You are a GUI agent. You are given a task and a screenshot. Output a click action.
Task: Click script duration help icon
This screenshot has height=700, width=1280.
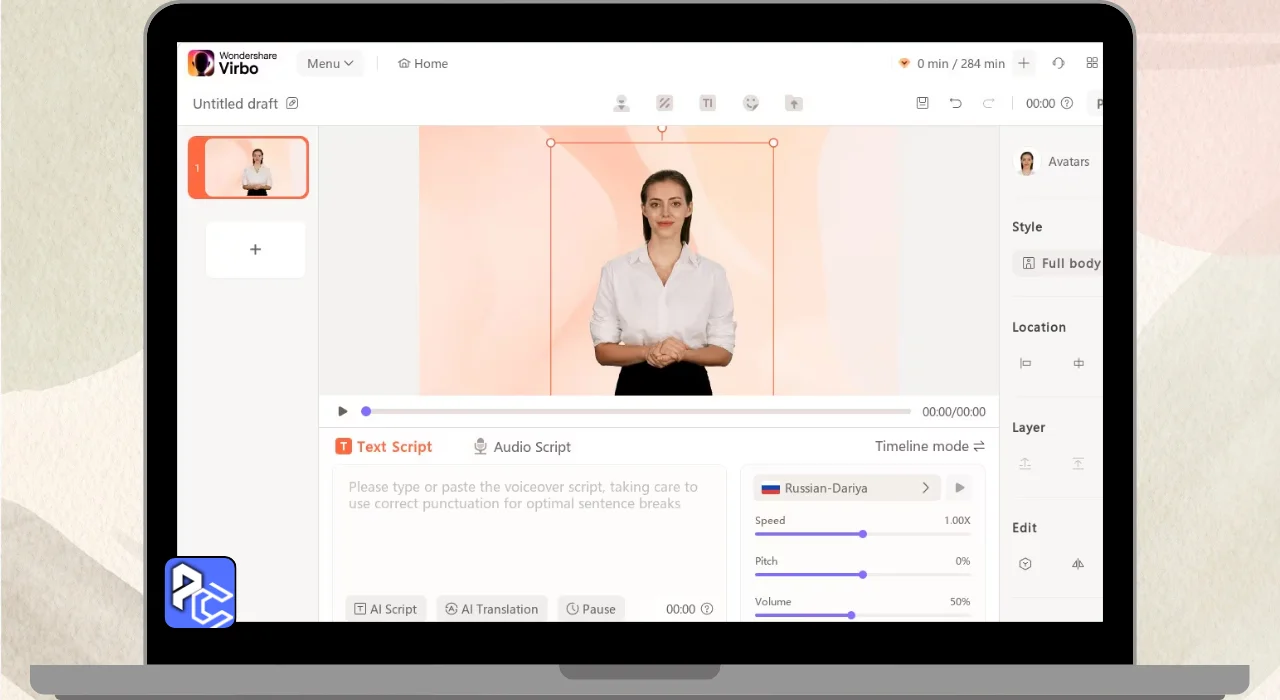[707, 609]
